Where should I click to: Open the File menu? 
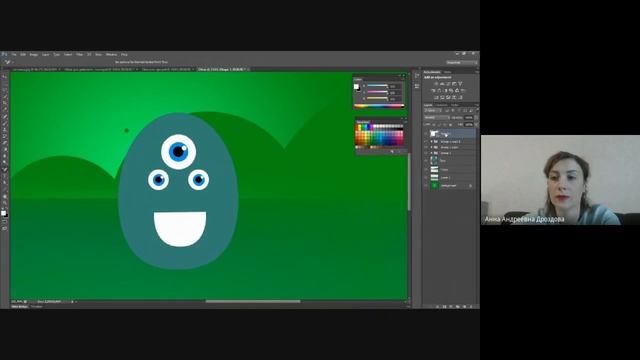[13, 54]
